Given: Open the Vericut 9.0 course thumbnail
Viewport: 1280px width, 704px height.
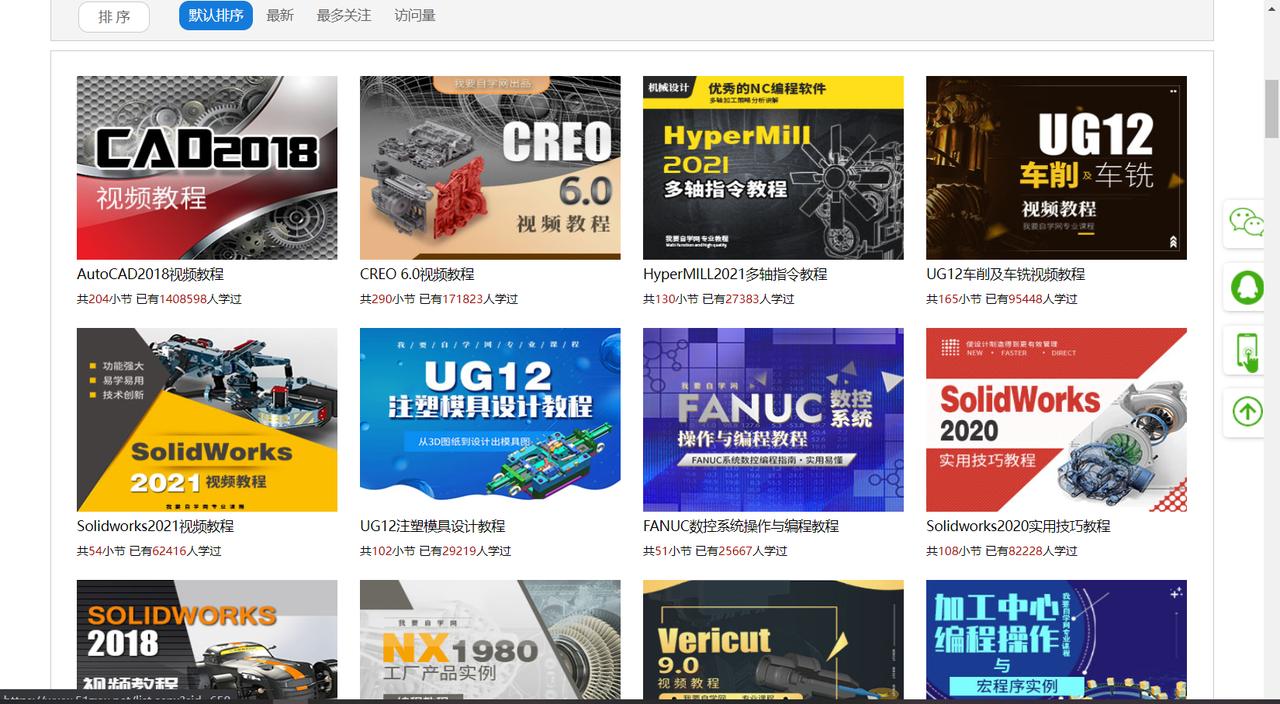Looking at the screenshot, I should point(772,645).
